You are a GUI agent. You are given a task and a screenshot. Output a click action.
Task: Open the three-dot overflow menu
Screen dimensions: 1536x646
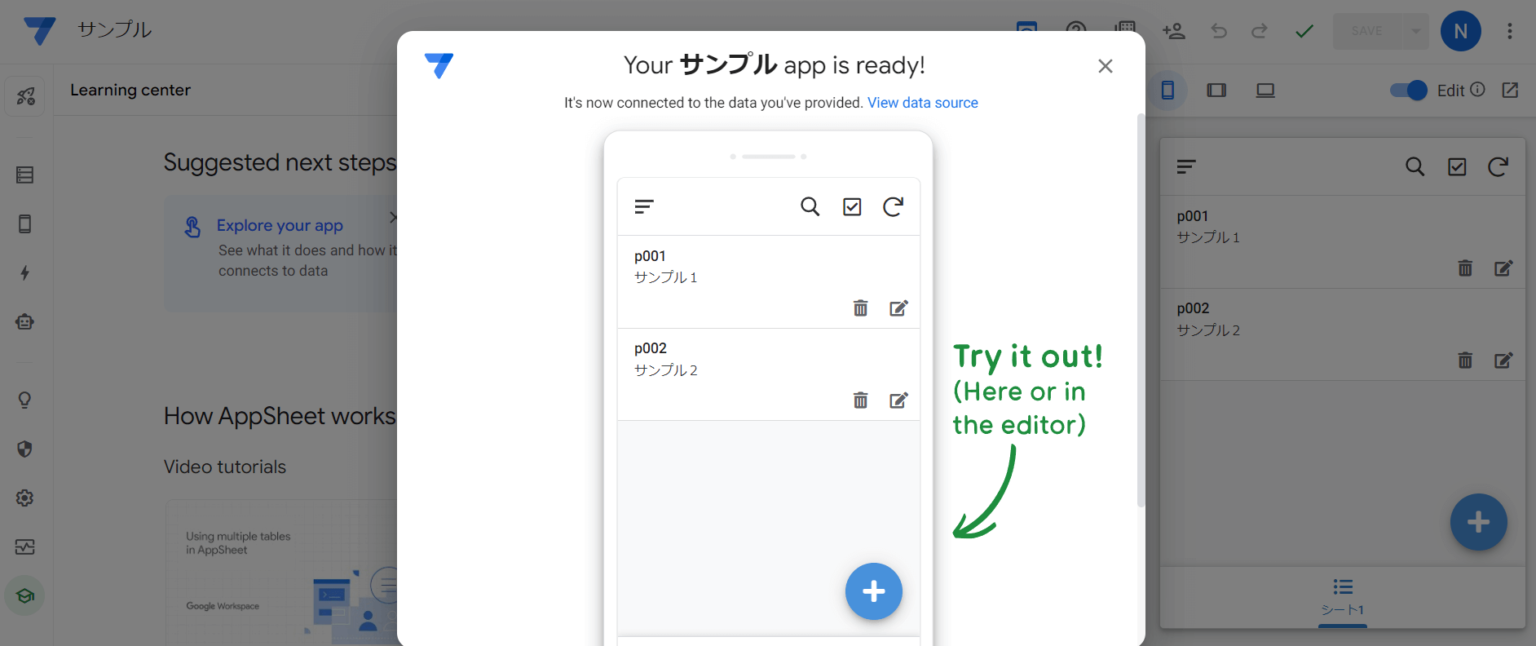1510,31
